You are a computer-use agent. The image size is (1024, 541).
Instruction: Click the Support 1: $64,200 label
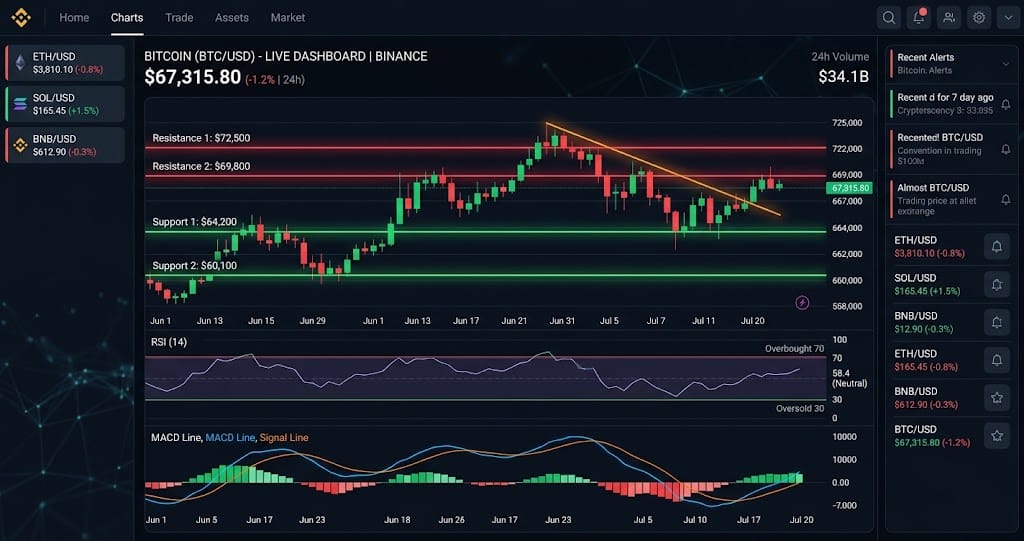[195, 221]
